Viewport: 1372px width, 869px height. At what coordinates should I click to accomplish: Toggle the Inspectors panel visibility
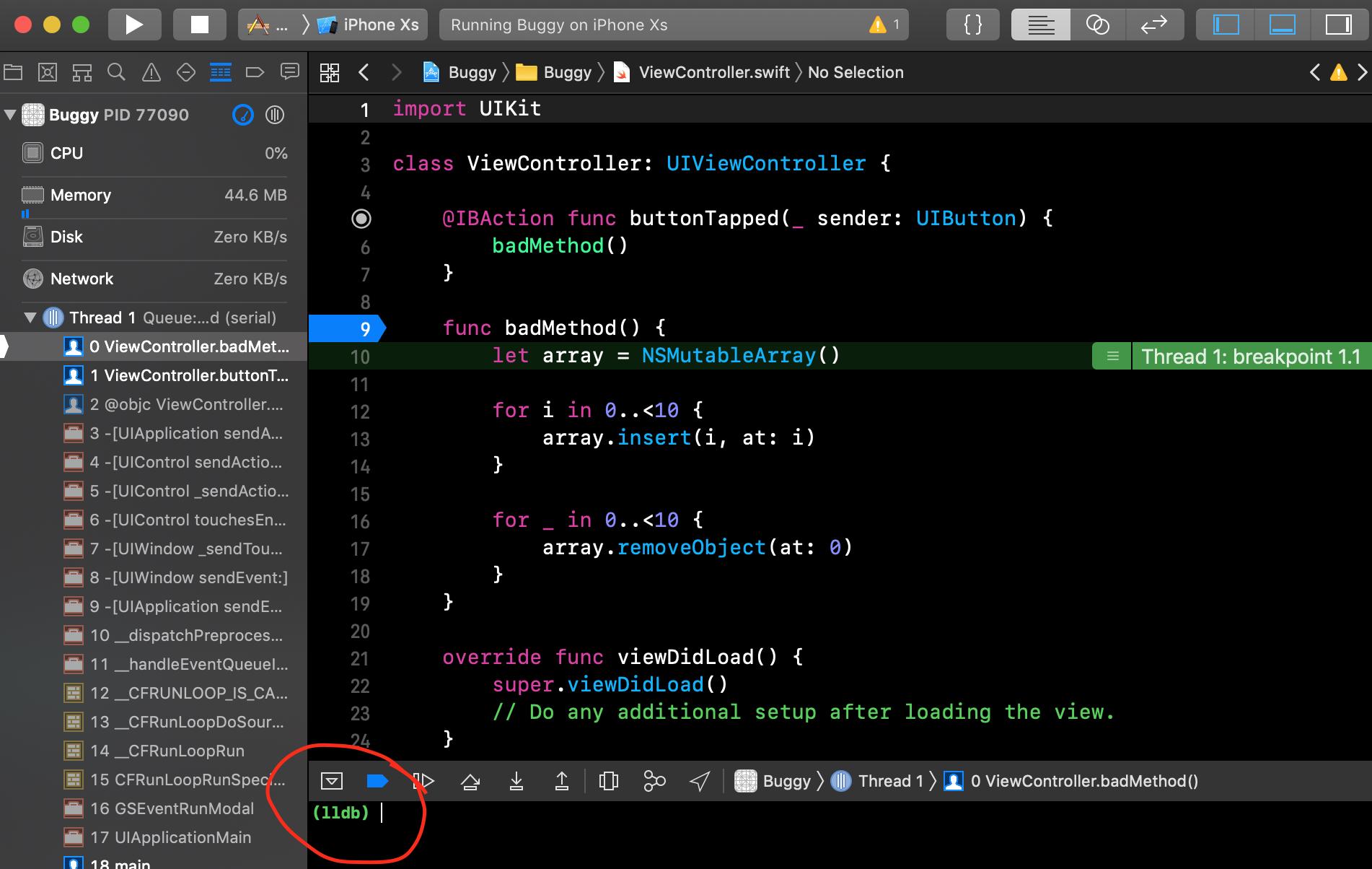pyautogui.click(x=1339, y=25)
